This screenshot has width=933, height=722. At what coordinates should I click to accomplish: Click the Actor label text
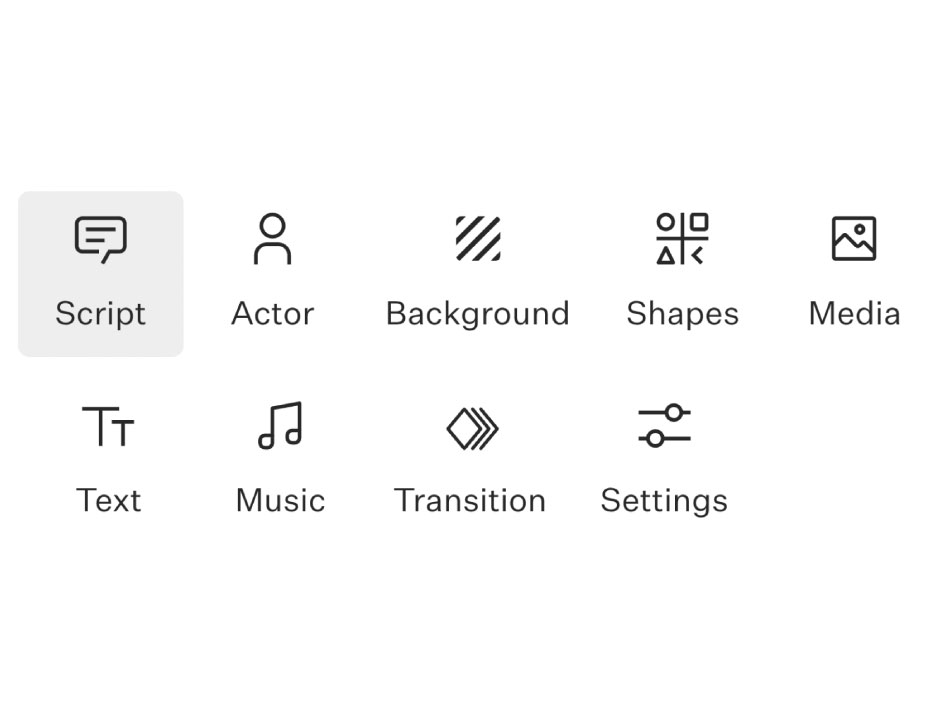pos(271,313)
